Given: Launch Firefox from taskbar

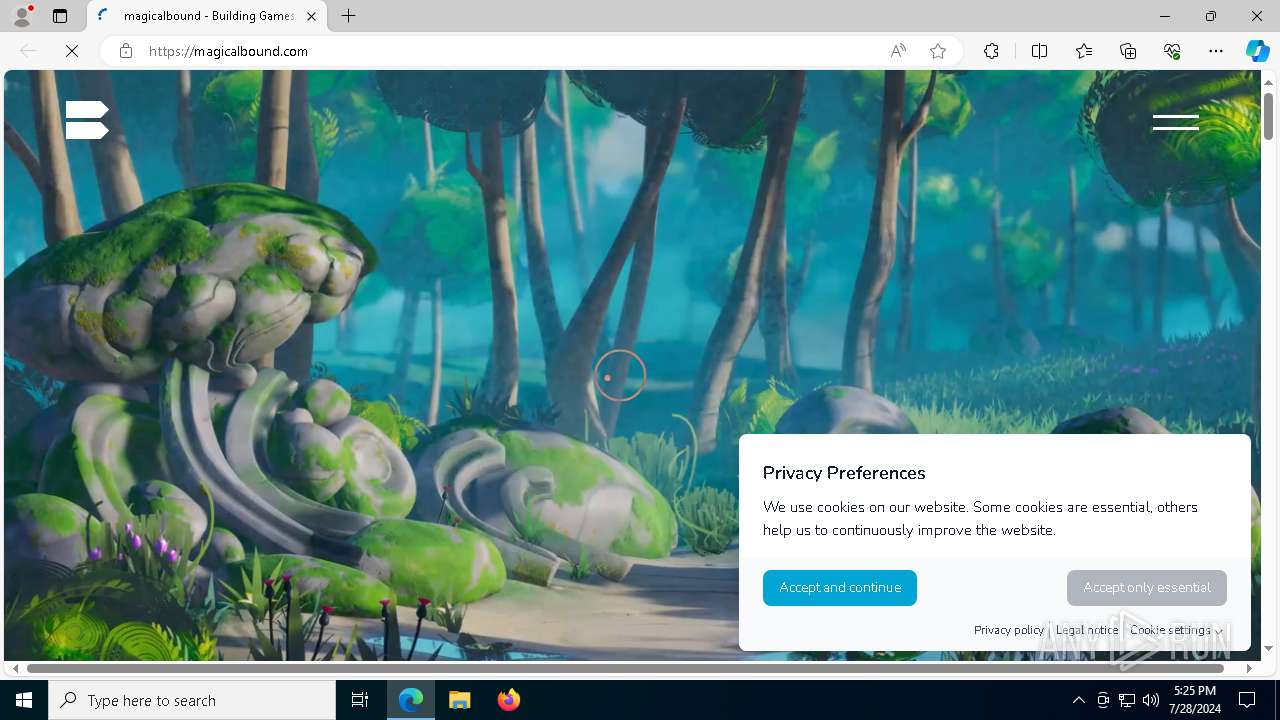Looking at the screenshot, I should point(509,700).
